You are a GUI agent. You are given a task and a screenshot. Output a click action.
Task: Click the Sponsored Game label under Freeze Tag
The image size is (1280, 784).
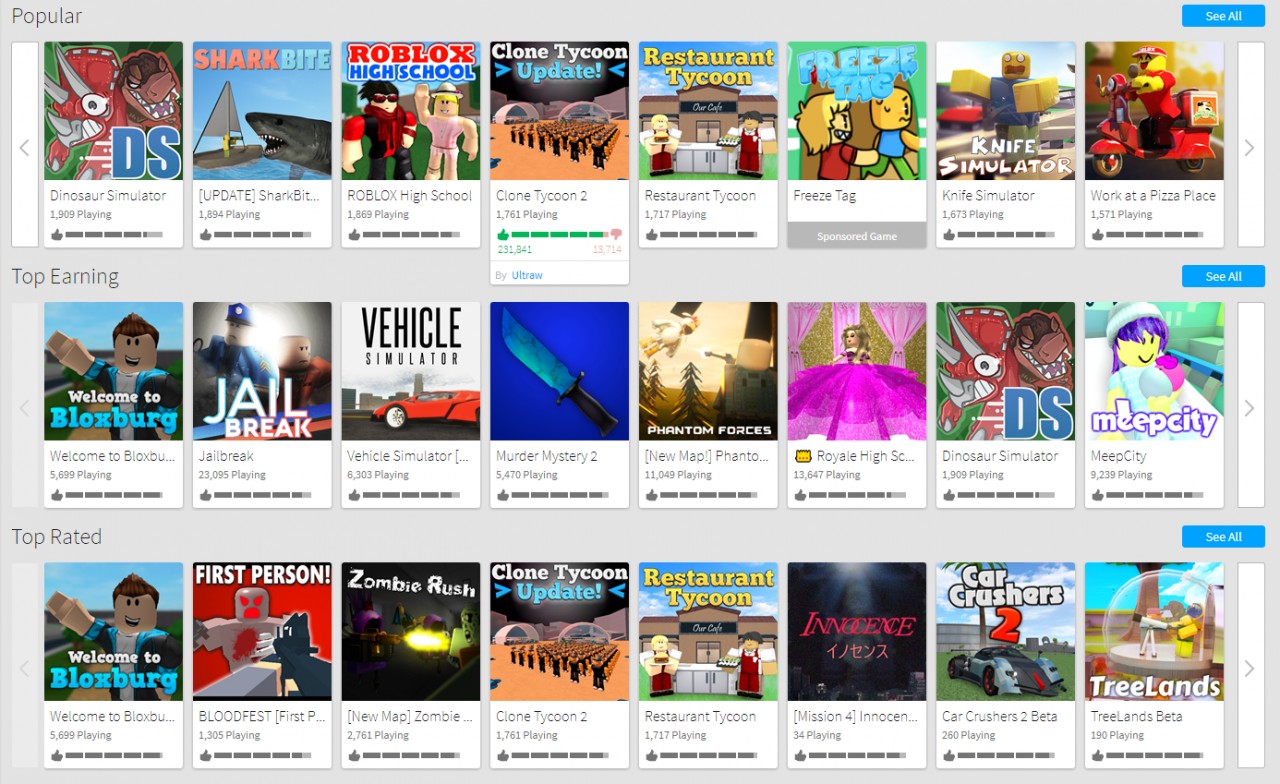pos(857,237)
